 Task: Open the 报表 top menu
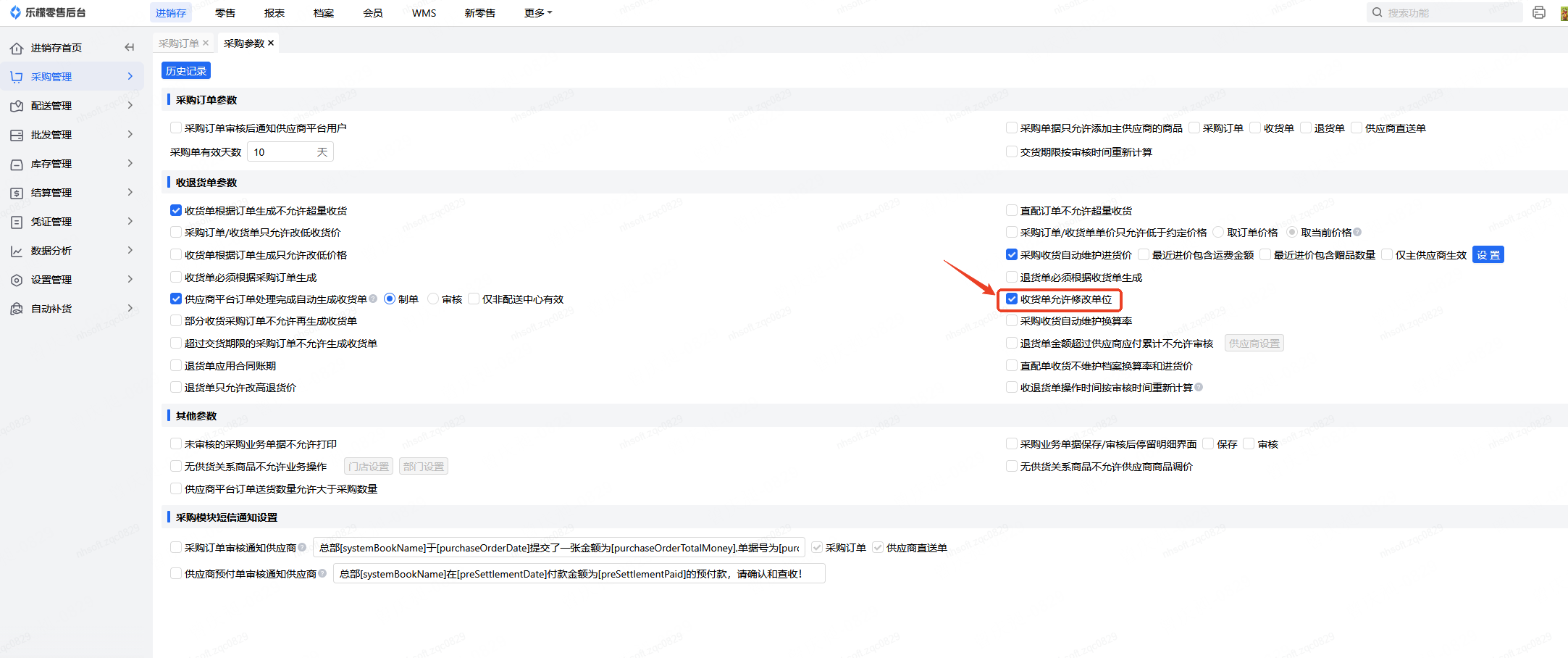[274, 13]
